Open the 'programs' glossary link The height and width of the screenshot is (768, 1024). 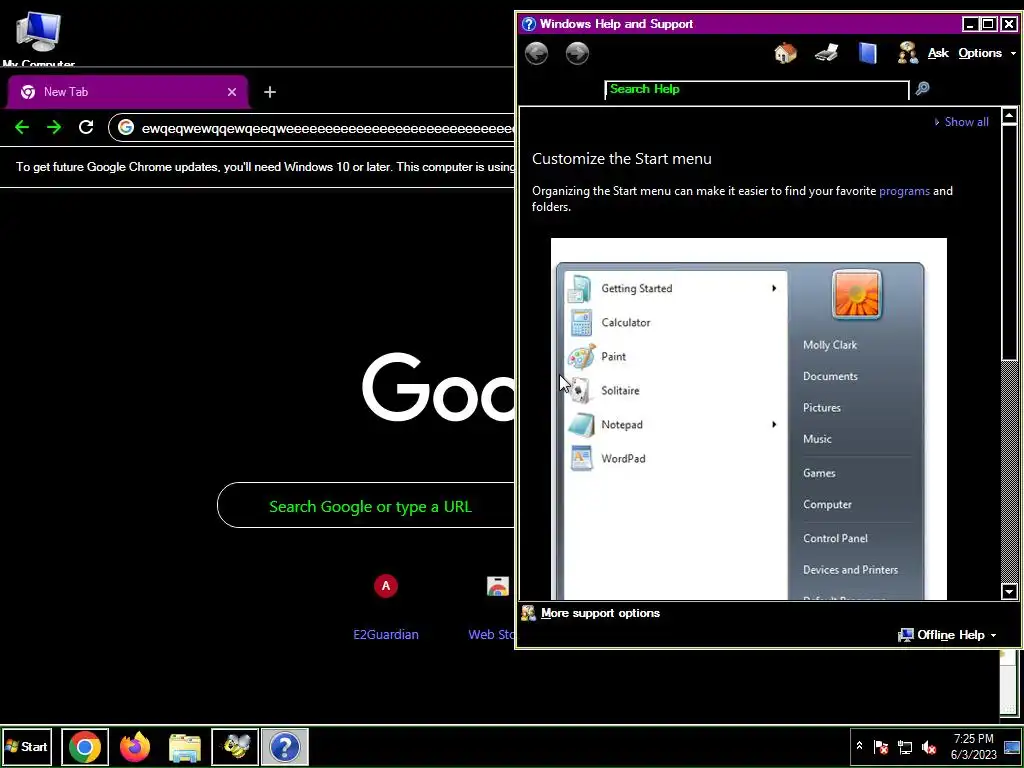(904, 191)
